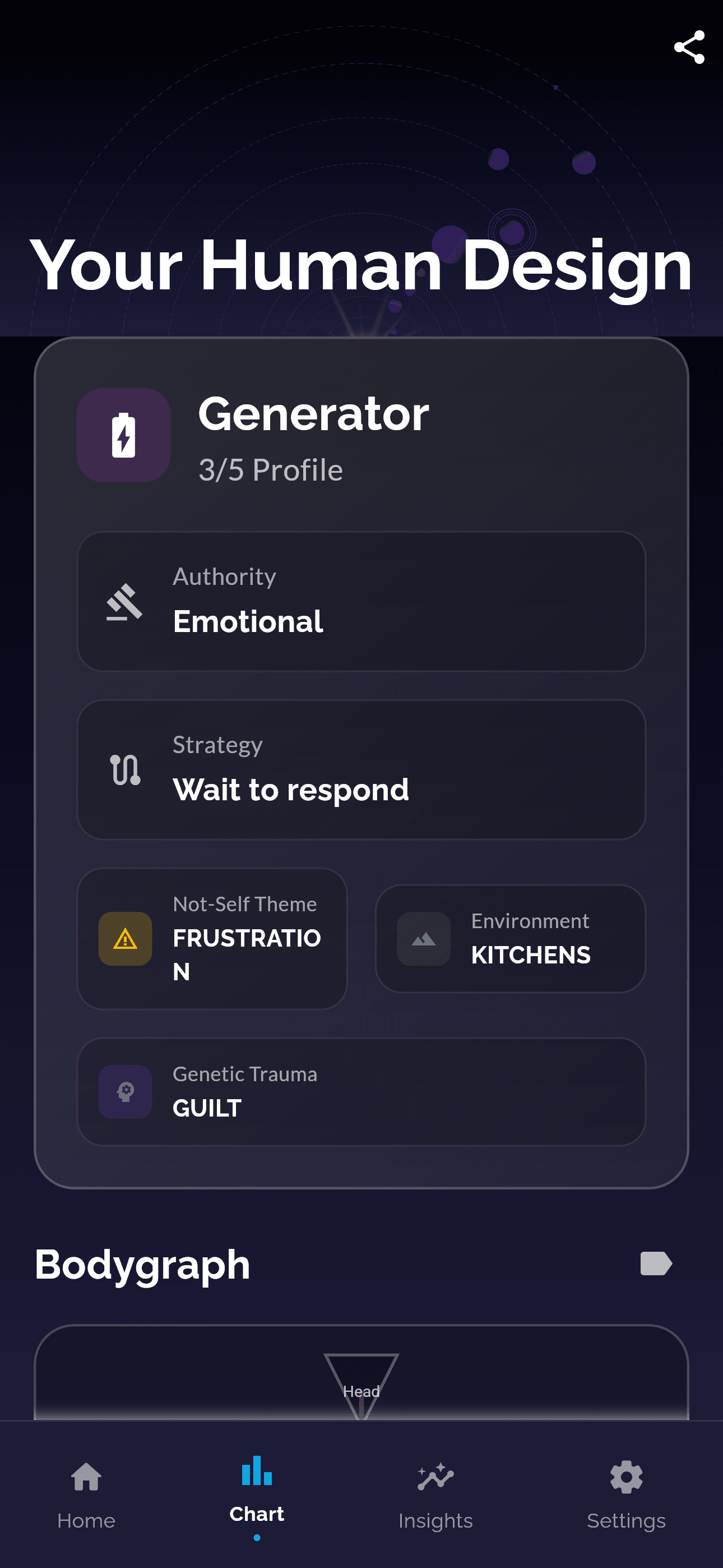723x1568 pixels.
Task: Tap the Environment mountain icon
Action: tap(424, 939)
